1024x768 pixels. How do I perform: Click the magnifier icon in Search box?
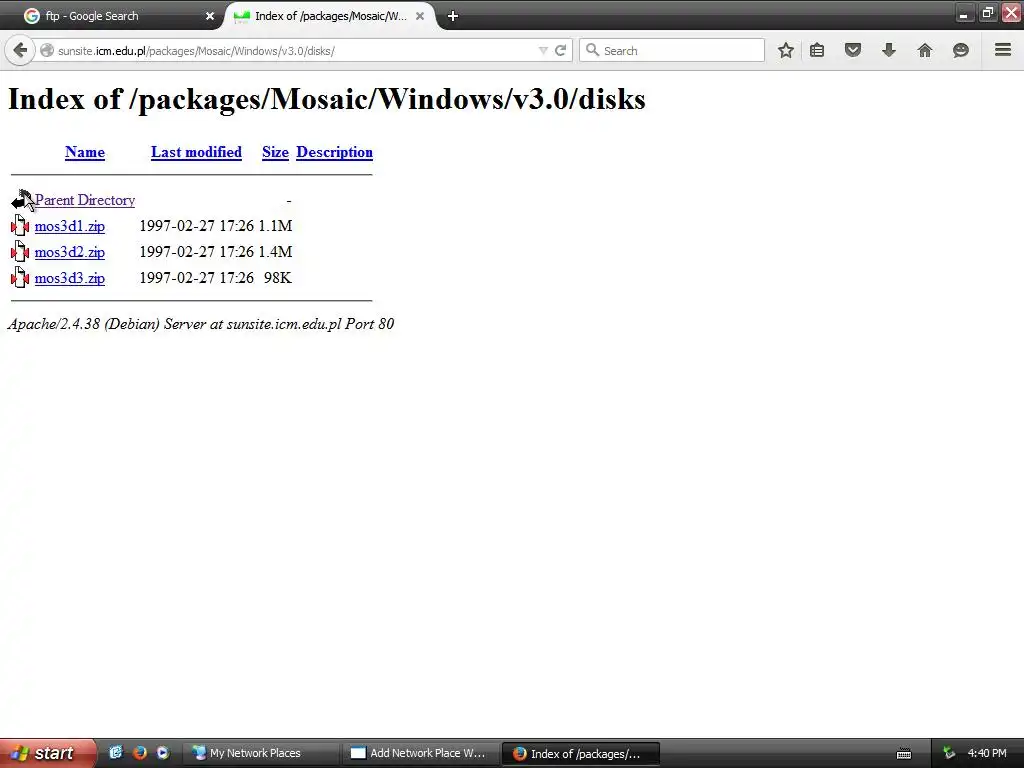[592, 50]
